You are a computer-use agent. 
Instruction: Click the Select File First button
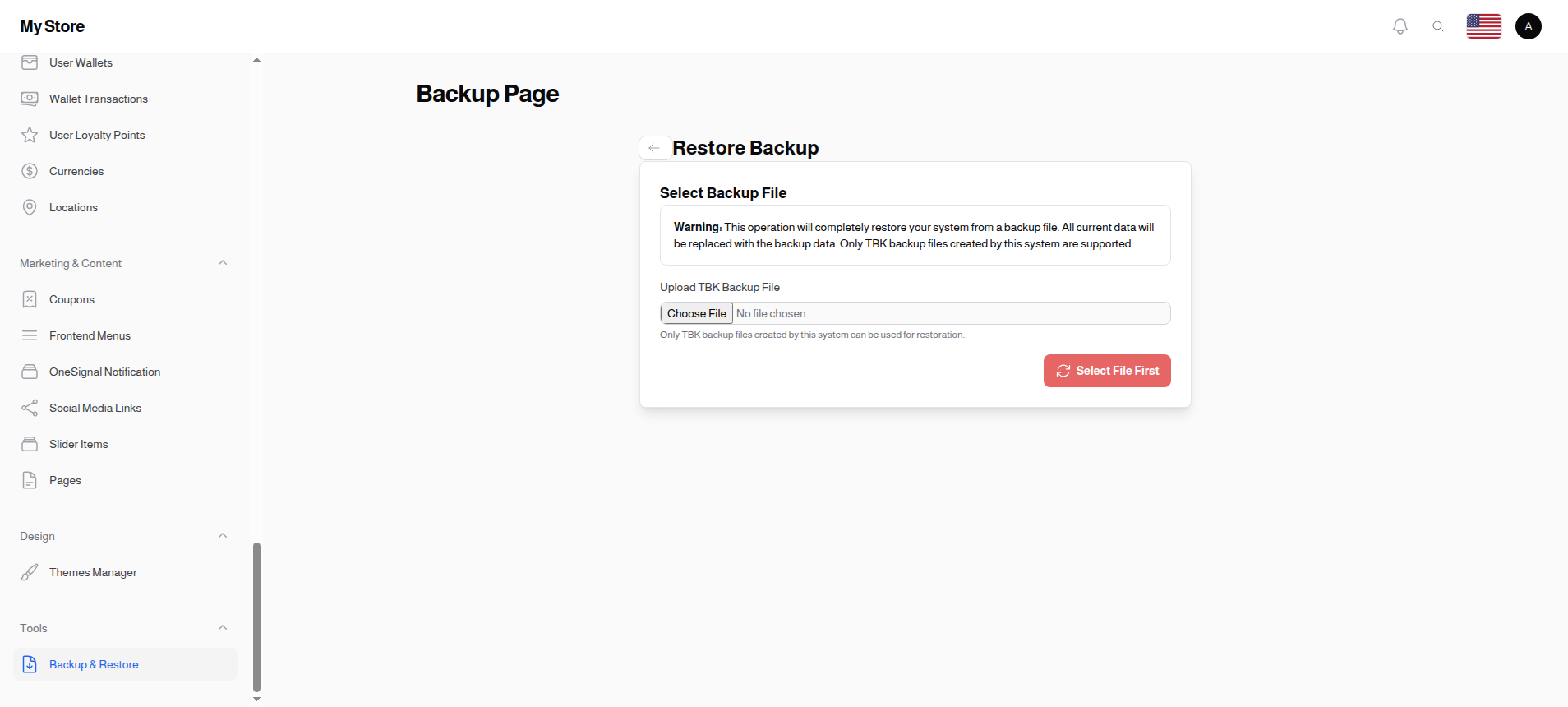(1107, 371)
